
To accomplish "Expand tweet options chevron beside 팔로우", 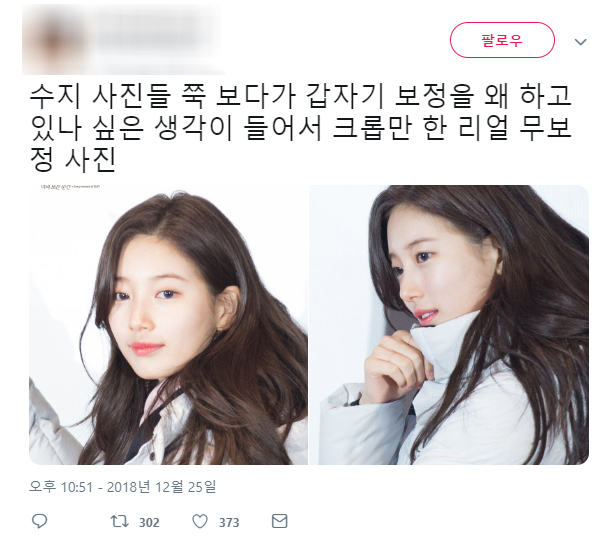I will pos(580,42).
